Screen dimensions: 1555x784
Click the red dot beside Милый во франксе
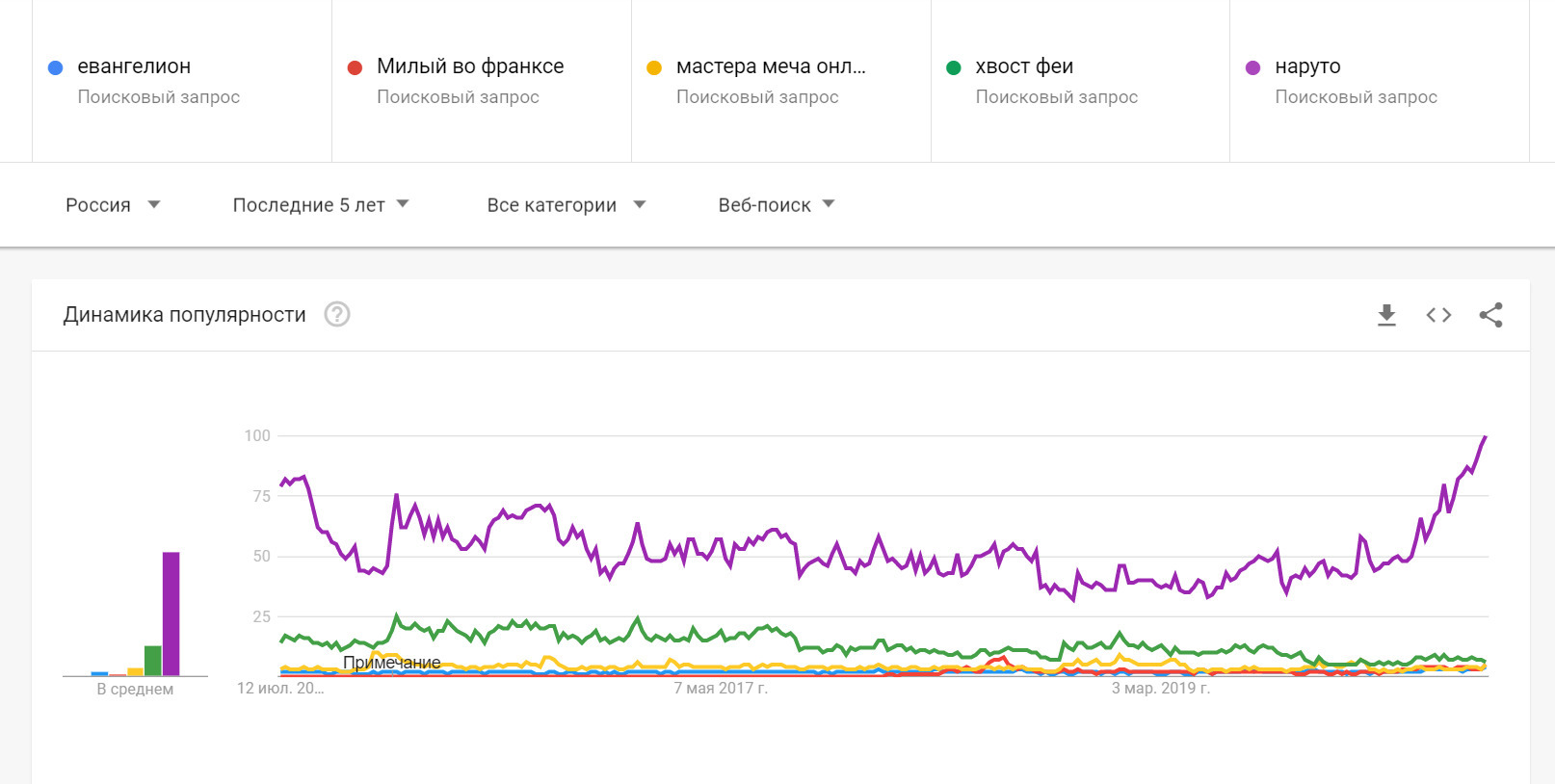coord(355,67)
